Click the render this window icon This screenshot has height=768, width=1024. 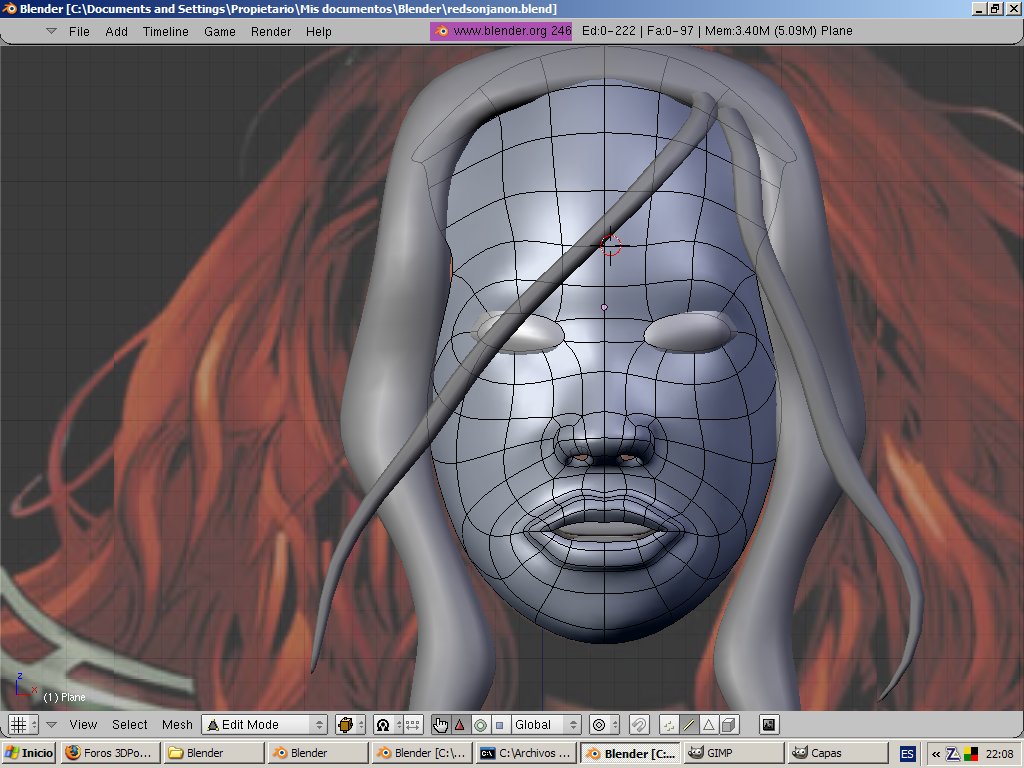click(x=769, y=724)
